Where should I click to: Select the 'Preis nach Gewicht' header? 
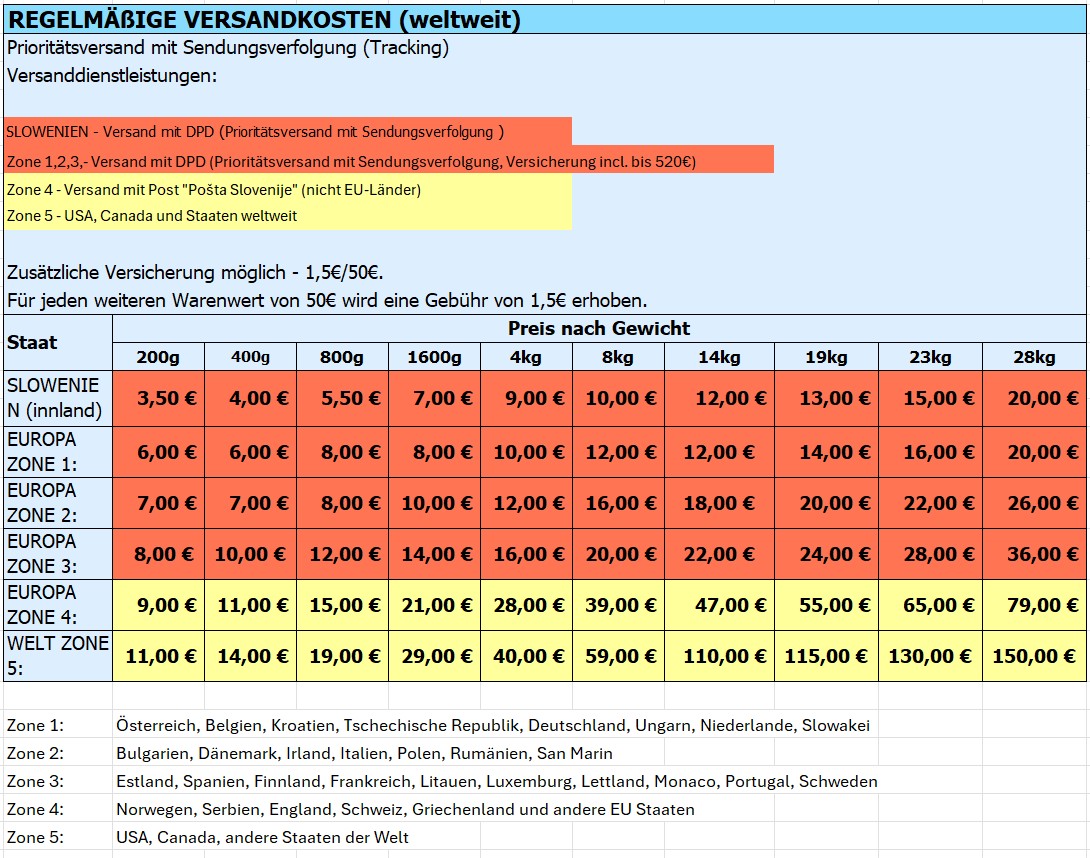(599, 328)
